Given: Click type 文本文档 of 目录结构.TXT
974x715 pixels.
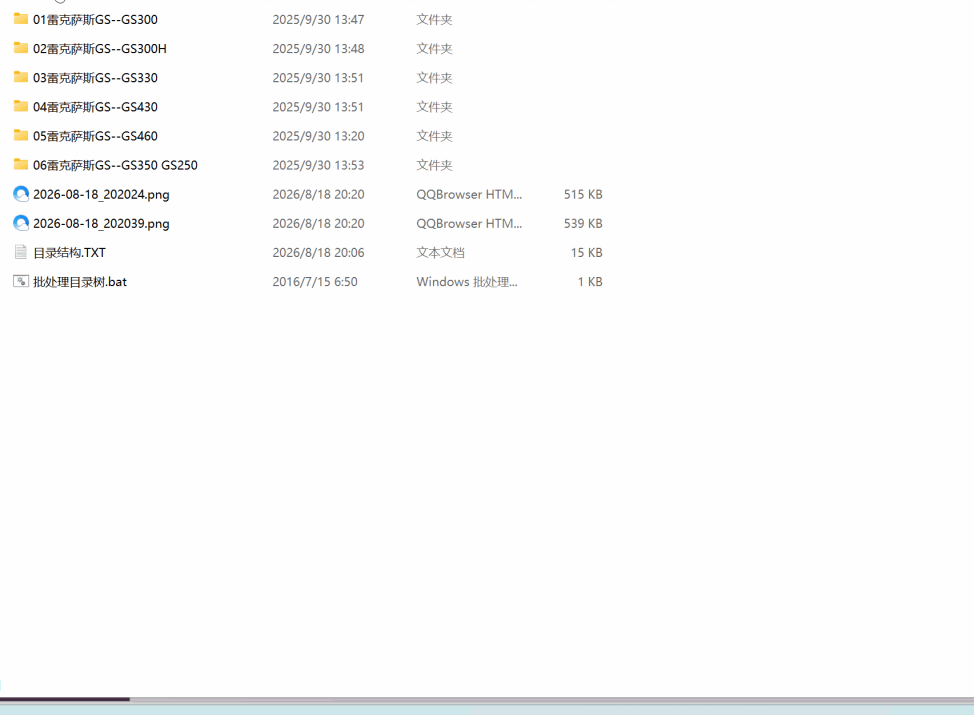Looking at the screenshot, I should click(x=440, y=253).
